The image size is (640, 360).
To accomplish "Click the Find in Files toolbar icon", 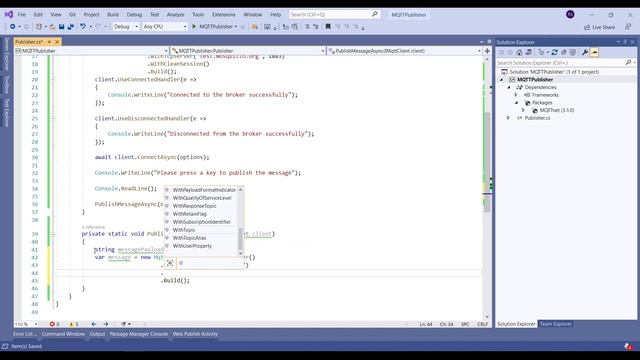I will tap(255, 27).
